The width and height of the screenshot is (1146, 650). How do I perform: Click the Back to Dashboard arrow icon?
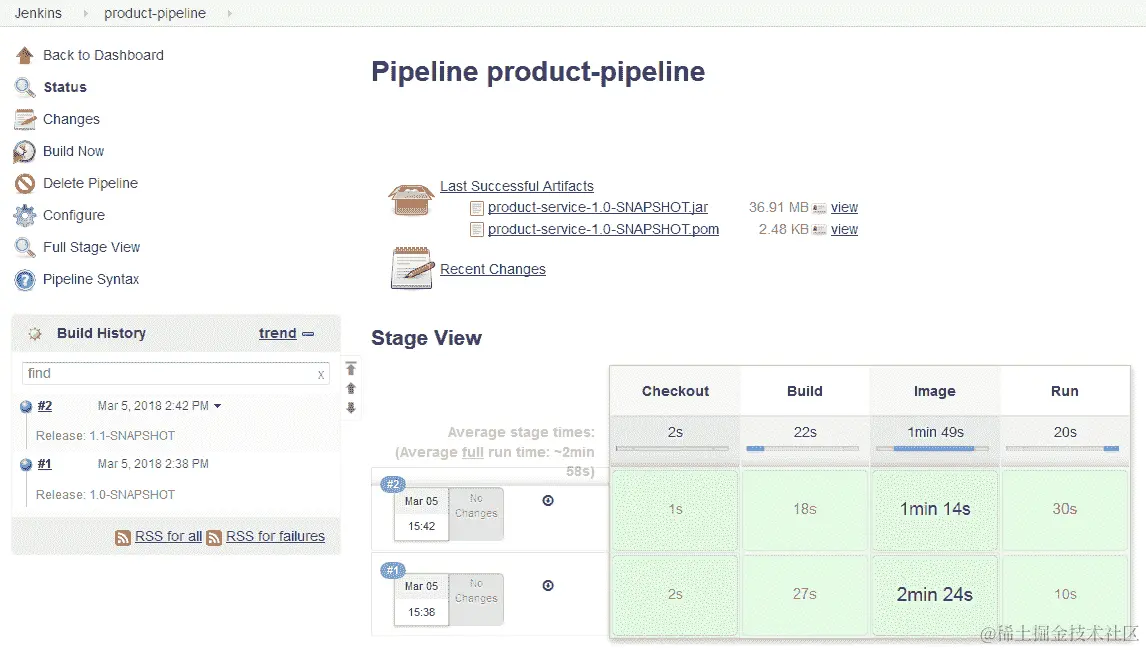coord(25,55)
